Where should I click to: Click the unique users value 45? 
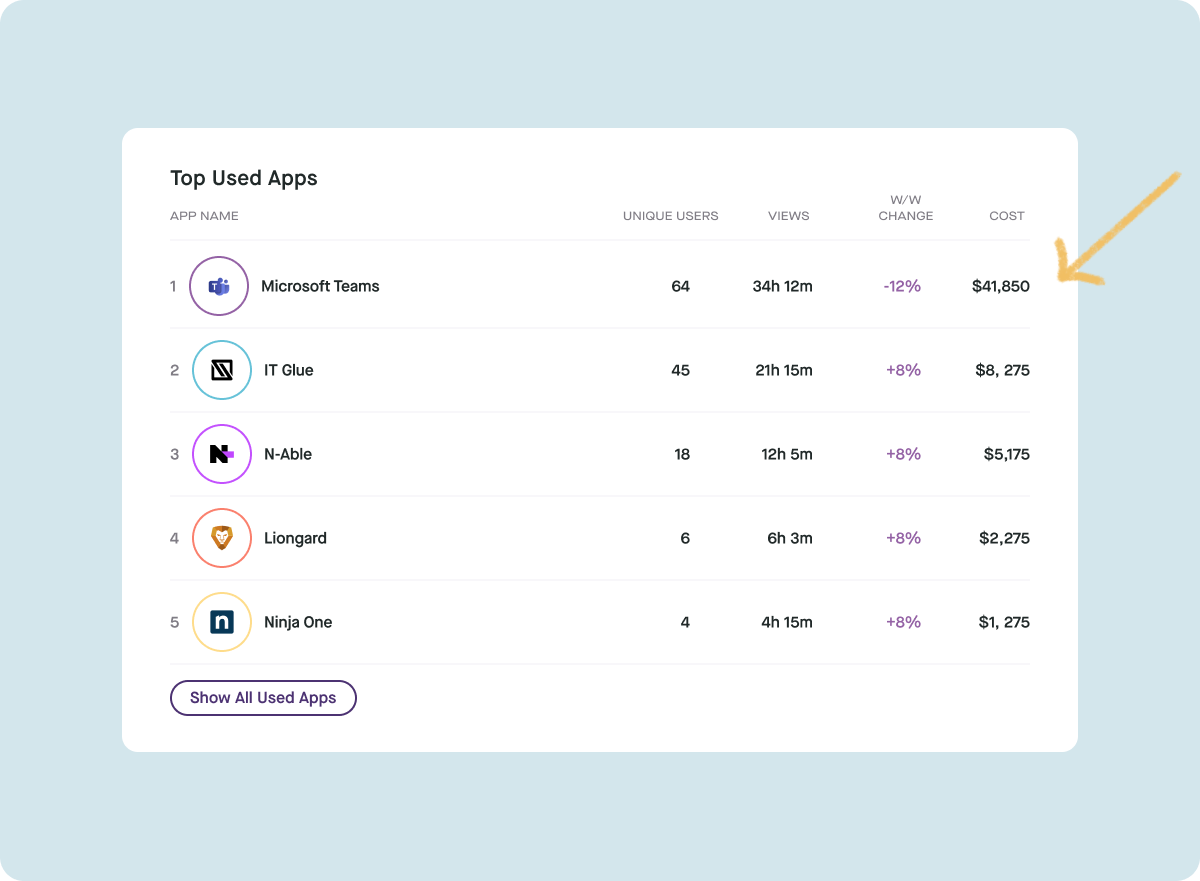pos(681,370)
